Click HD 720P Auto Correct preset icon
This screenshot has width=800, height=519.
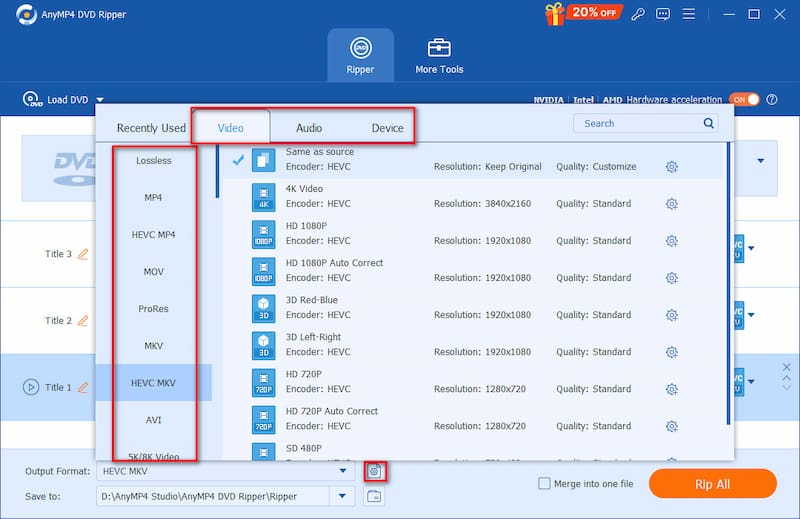(263, 419)
